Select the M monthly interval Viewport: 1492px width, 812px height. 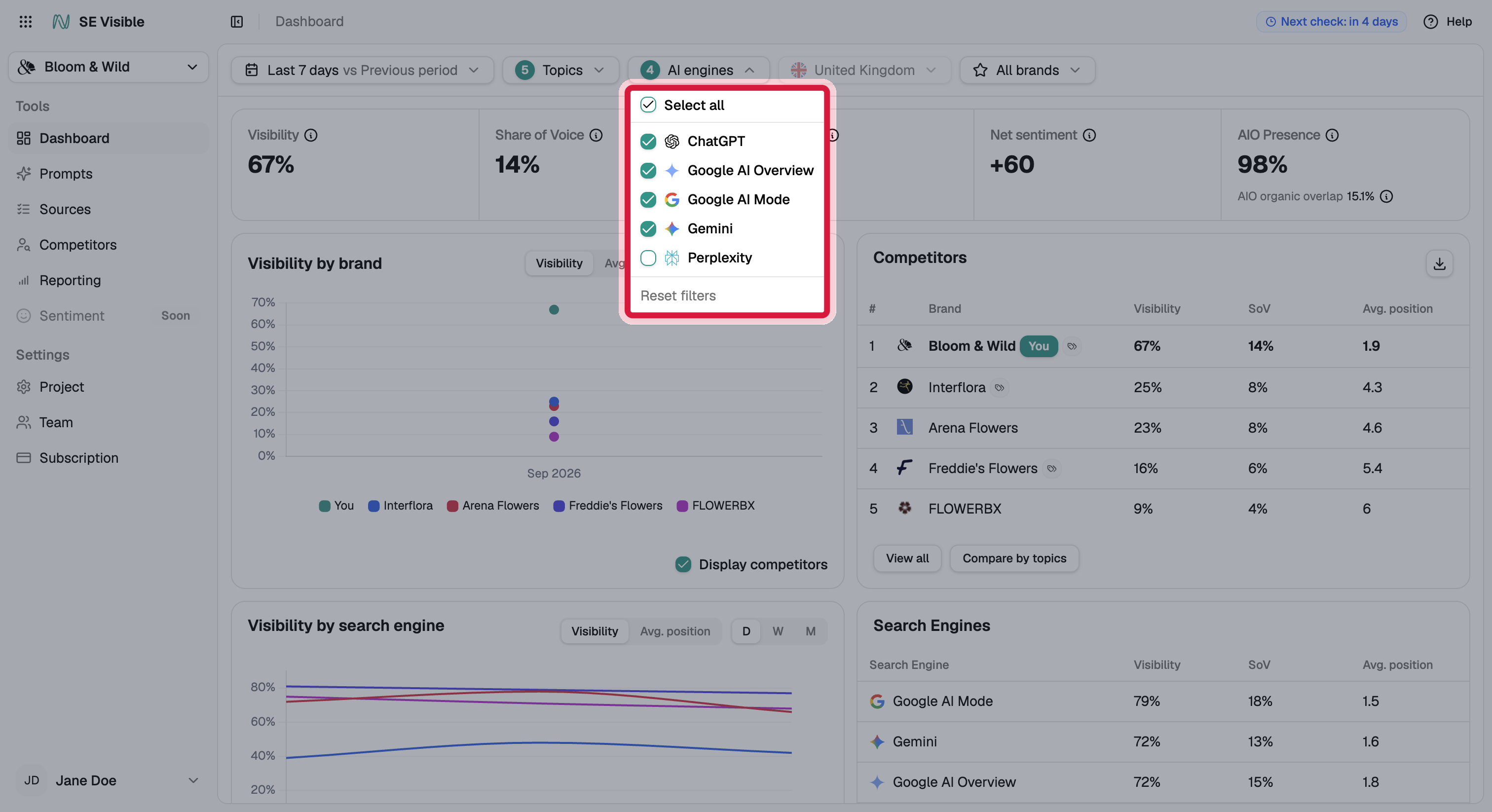tap(810, 631)
